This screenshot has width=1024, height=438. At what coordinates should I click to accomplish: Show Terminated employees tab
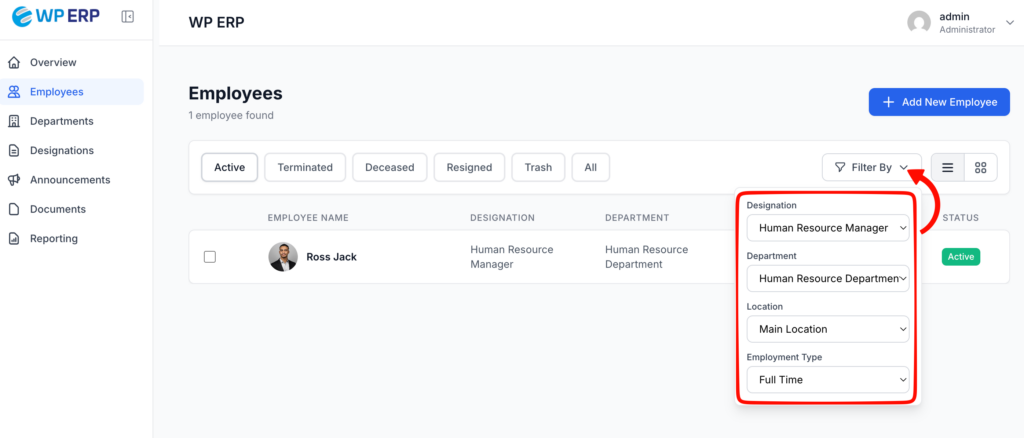tap(305, 167)
